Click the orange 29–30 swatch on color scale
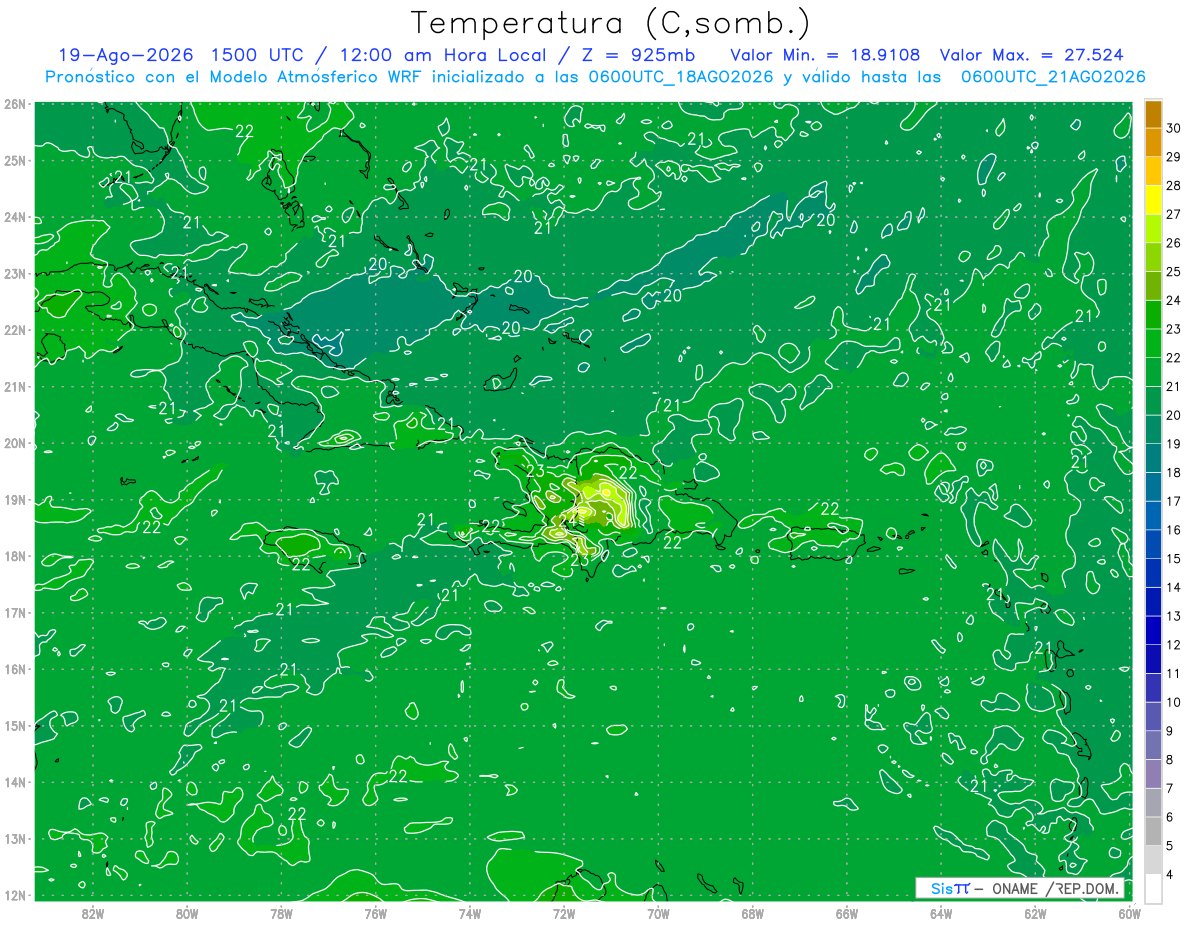The height and width of the screenshot is (927, 1200). [1153, 143]
